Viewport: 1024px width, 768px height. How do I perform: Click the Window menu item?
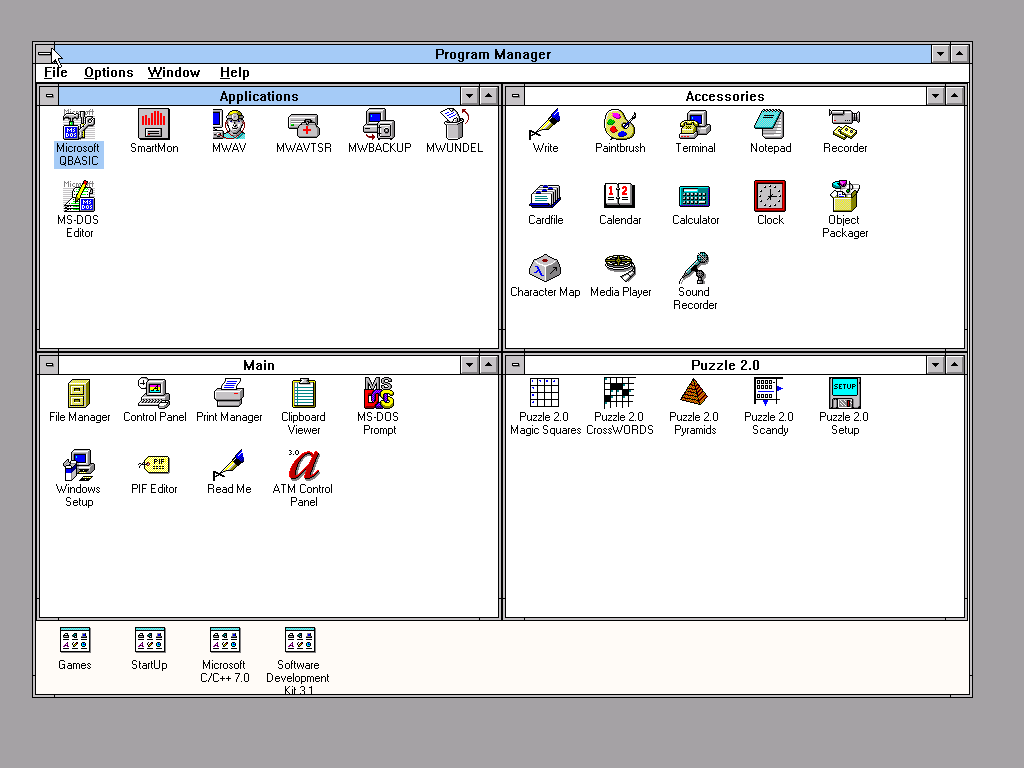pyautogui.click(x=174, y=72)
